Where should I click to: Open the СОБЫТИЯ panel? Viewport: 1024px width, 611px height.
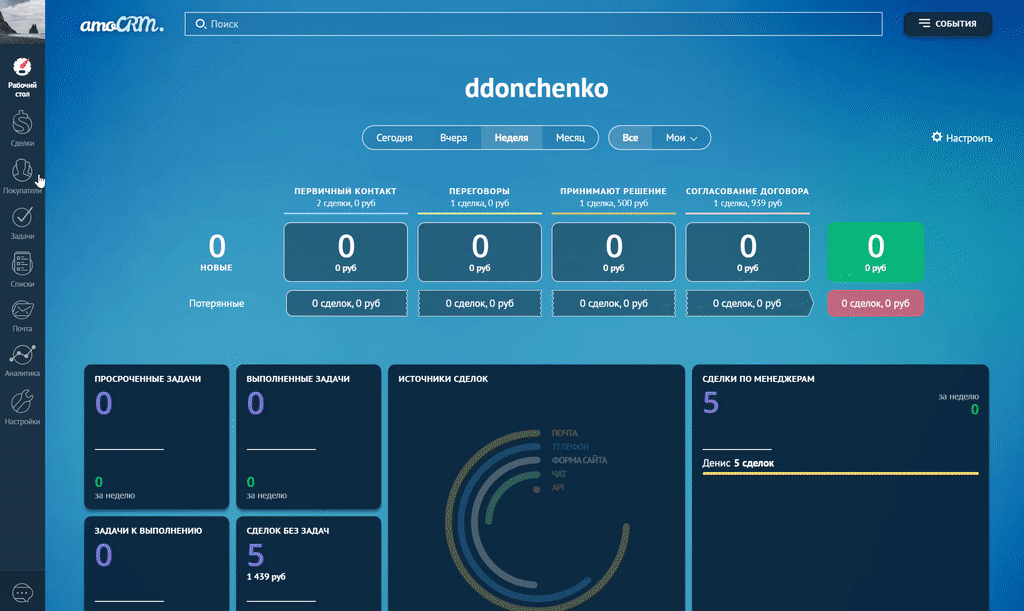pyautogui.click(x=947, y=24)
